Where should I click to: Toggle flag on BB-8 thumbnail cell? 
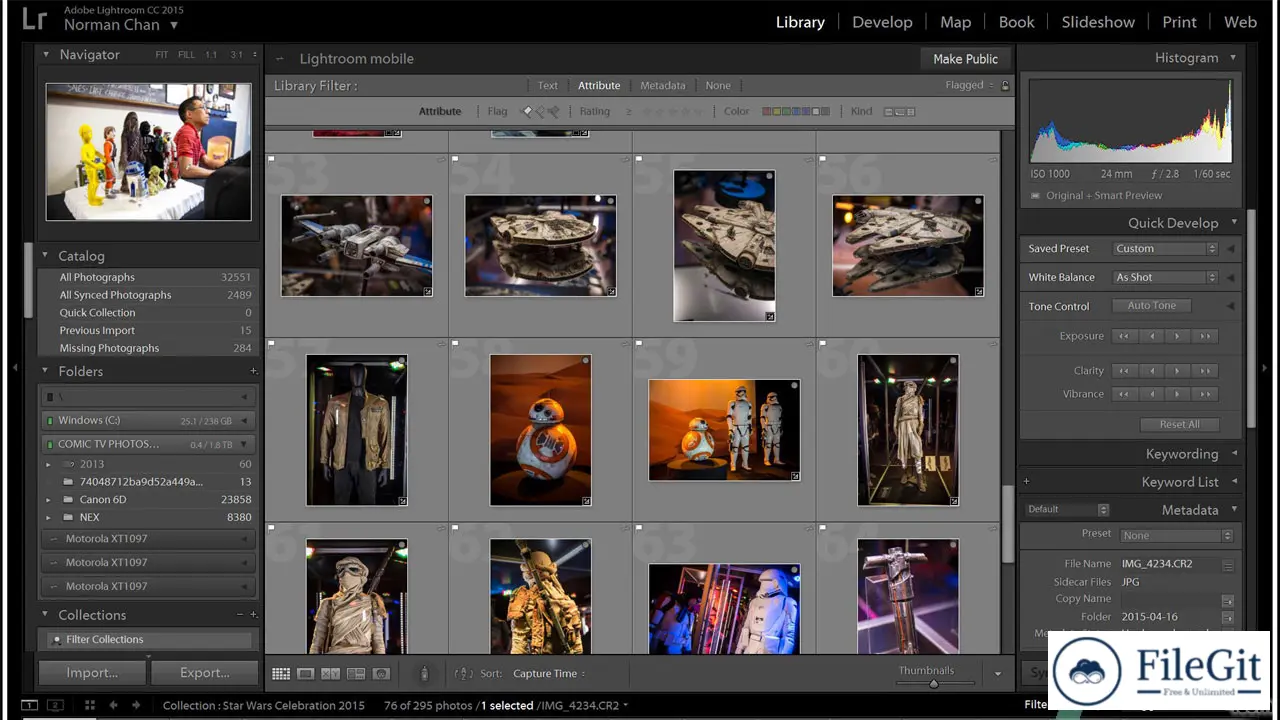[455, 343]
